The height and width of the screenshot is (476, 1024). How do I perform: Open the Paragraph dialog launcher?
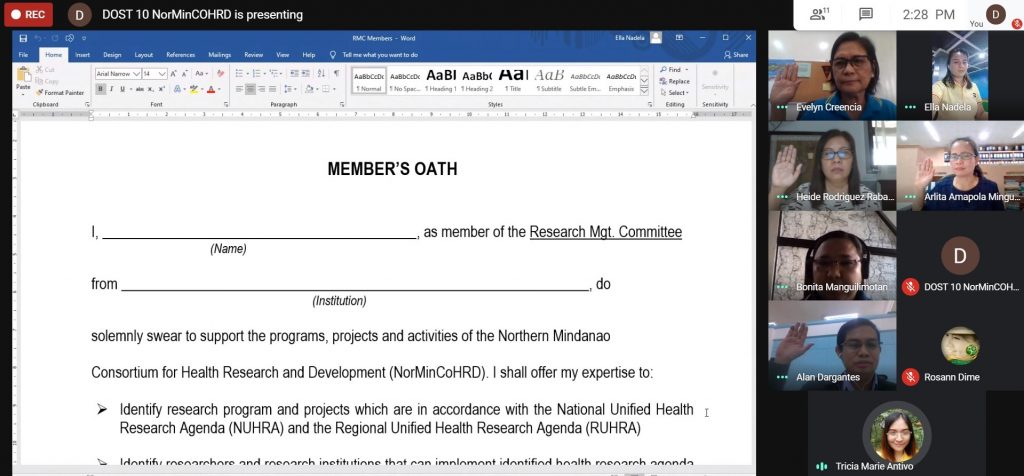click(342, 104)
